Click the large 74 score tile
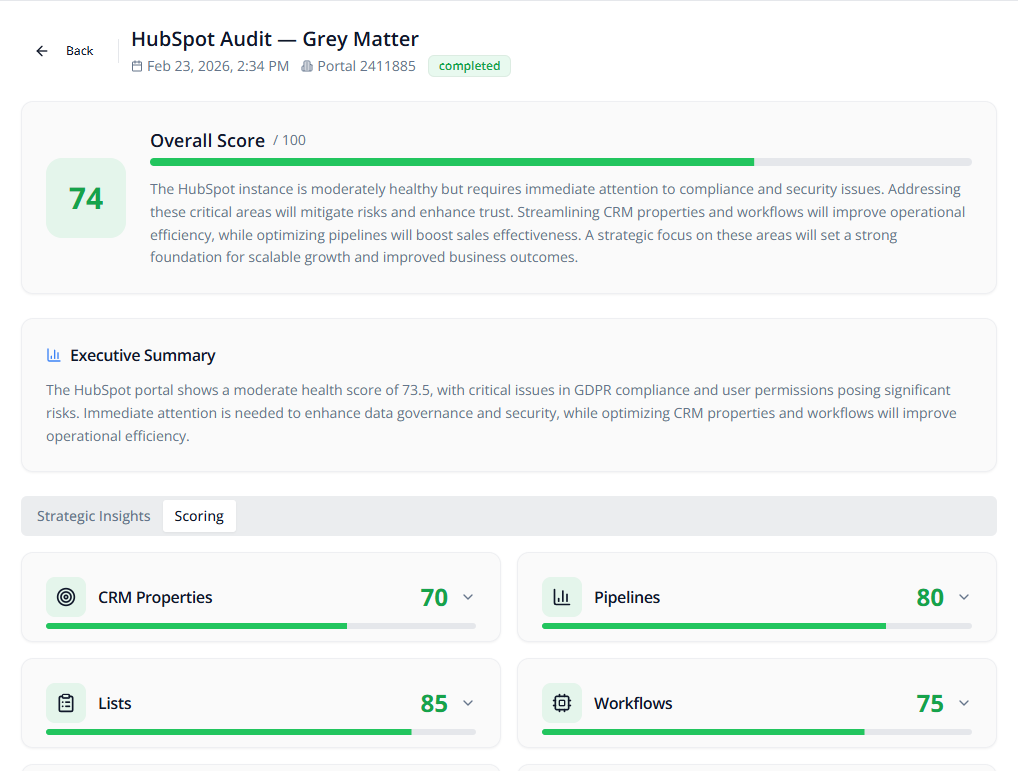The image size is (1018, 771). point(86,198)
